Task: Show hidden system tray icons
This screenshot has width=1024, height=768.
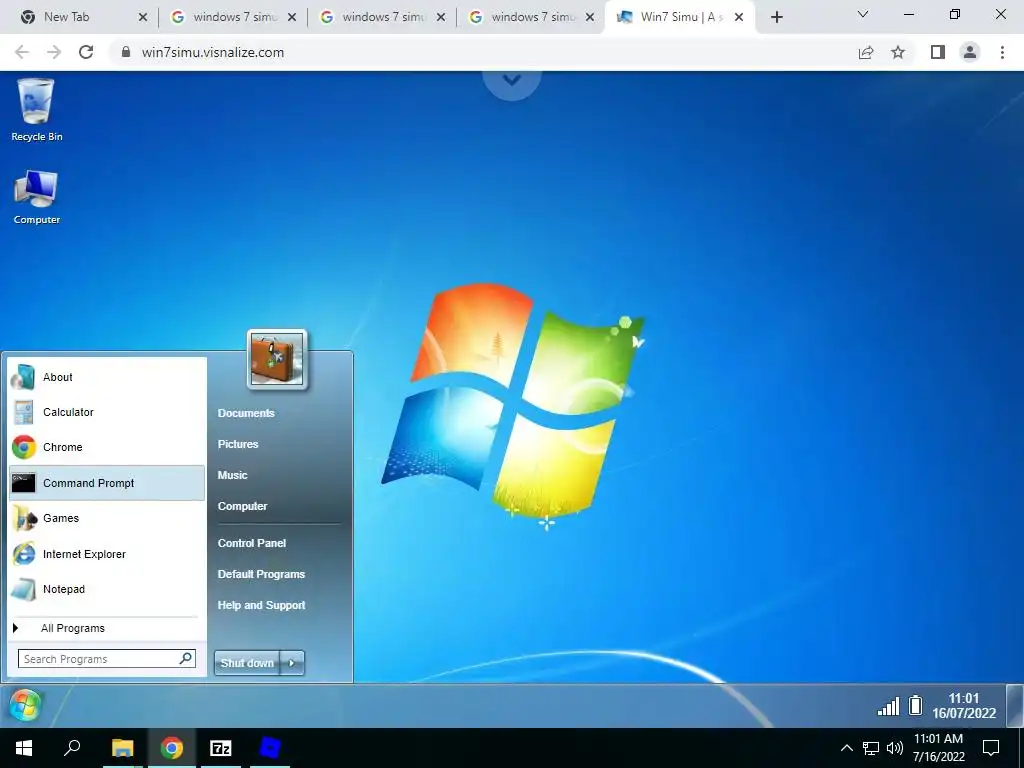Action: (846, 748)
